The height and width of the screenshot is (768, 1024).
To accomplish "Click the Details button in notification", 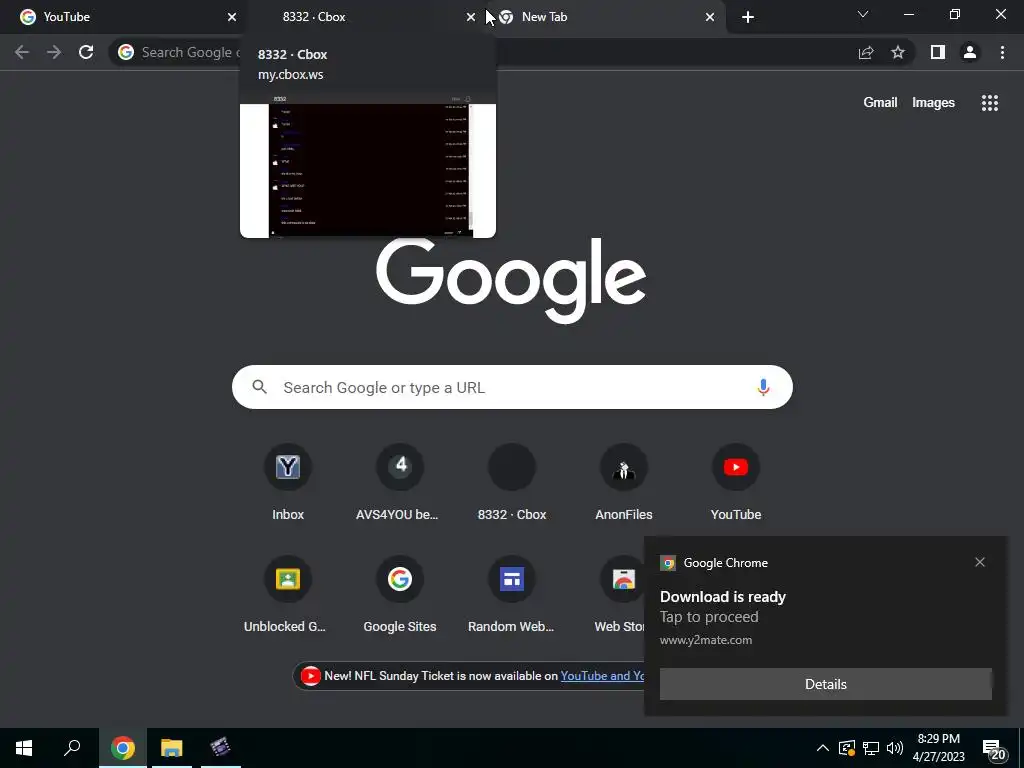I will pos(825,684).
